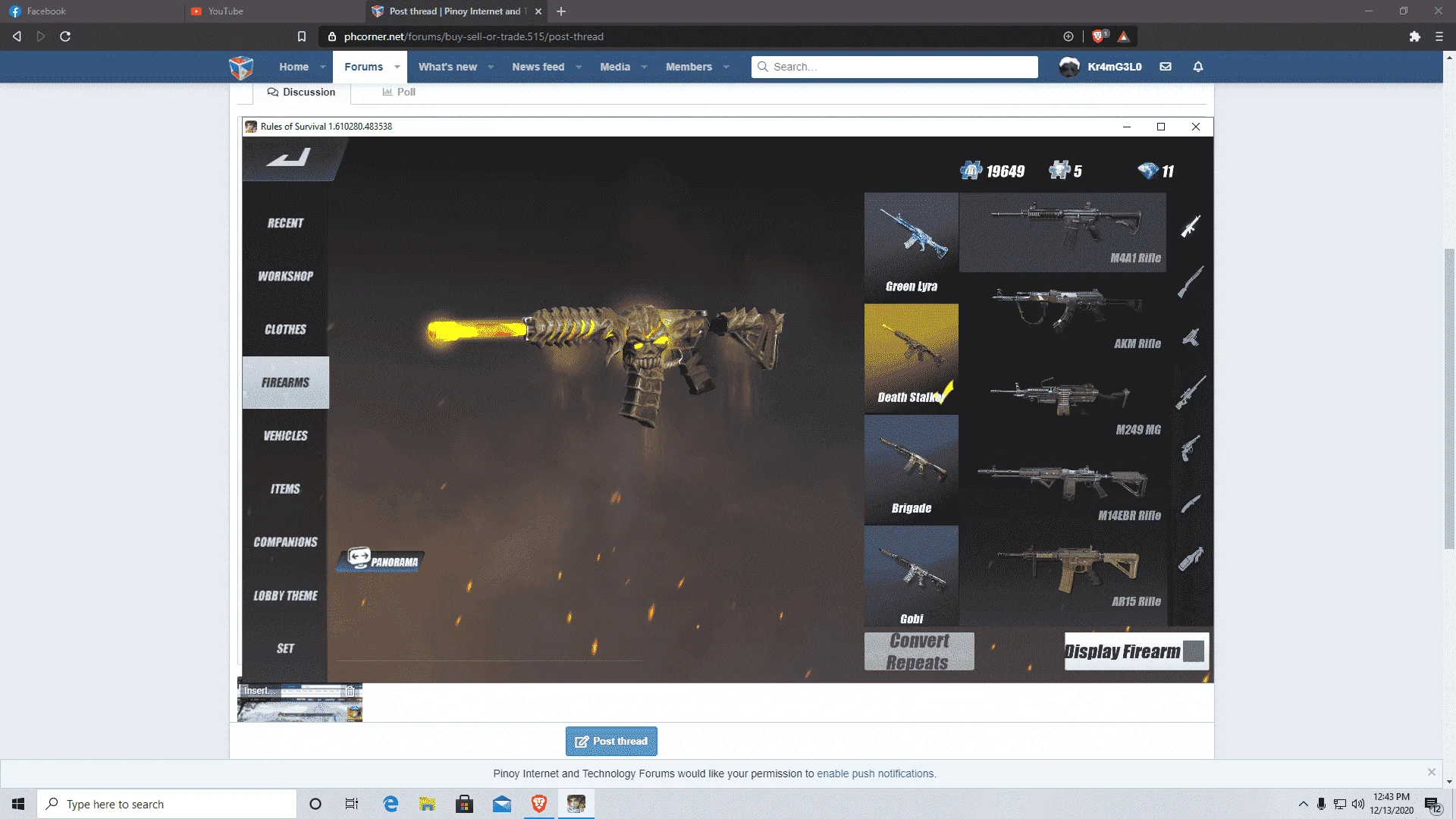Open a new browser tab
Screen dimensions: 1456x819
561,11
